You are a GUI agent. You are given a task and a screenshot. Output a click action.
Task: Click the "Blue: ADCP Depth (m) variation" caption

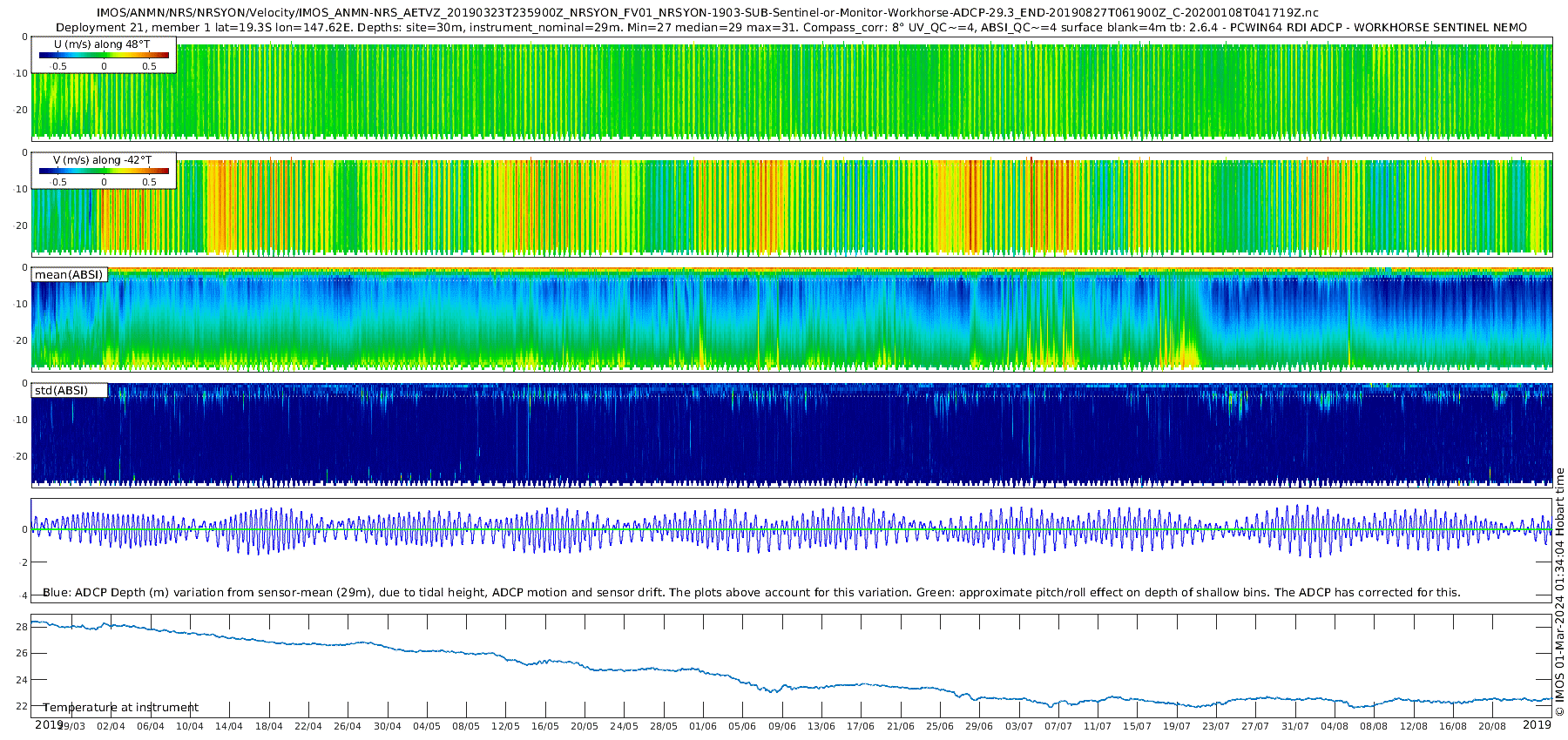coord(751,592)
